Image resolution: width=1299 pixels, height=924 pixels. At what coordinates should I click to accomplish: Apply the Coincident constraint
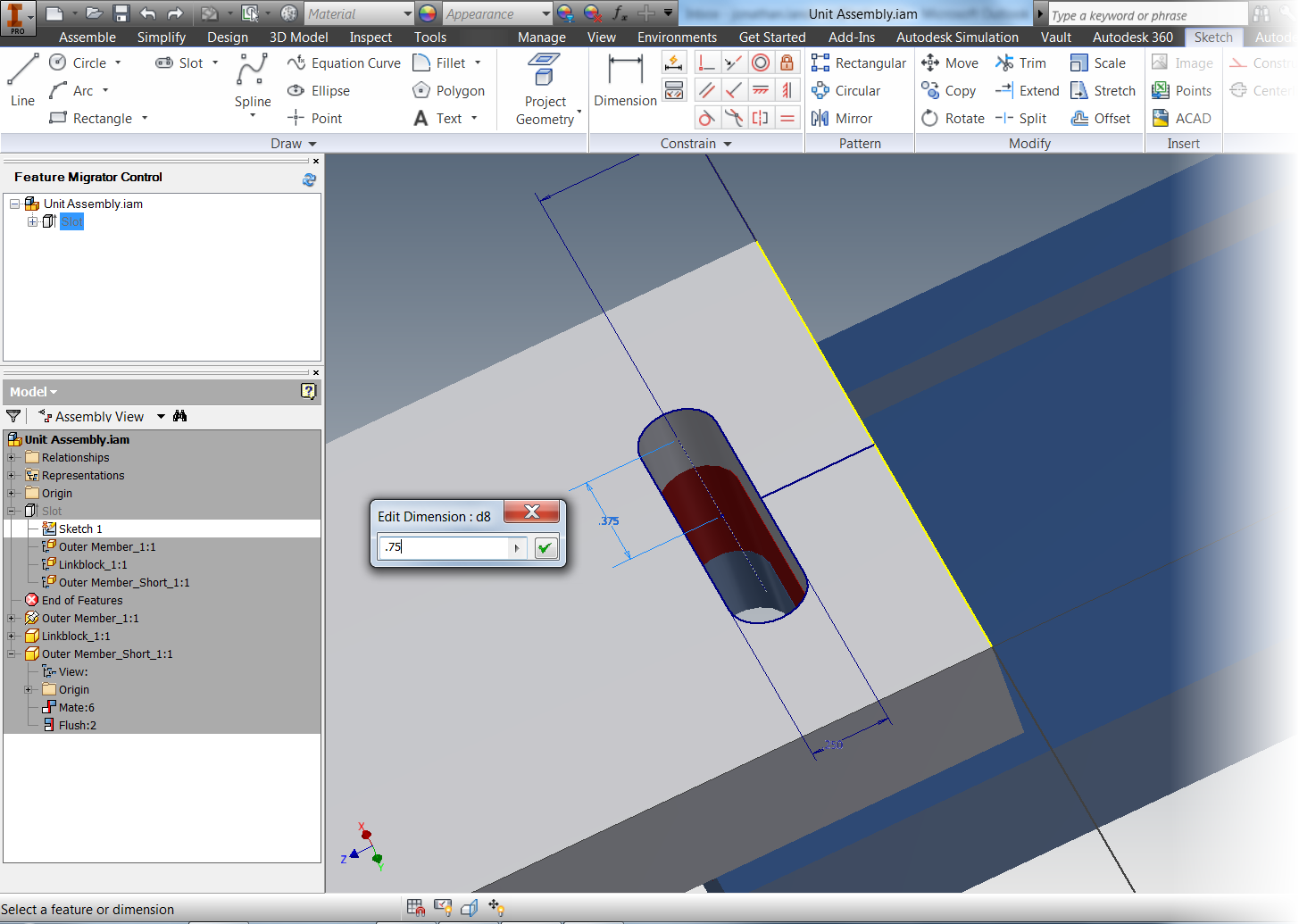[706, 62]
